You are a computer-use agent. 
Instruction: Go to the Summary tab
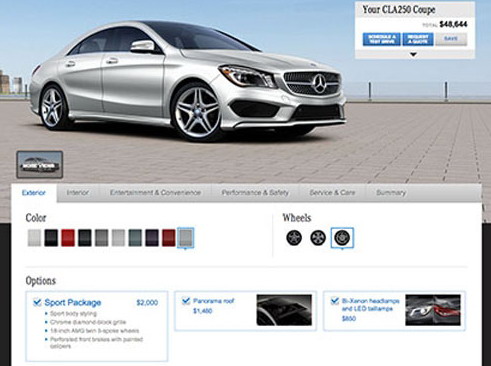tap(391, 193)
